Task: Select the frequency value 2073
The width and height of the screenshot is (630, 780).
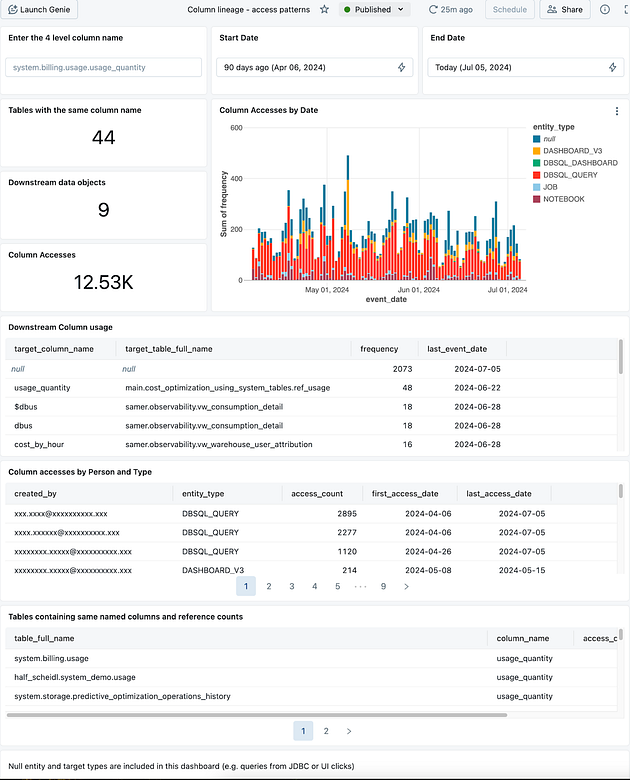Action: (x=402, y=369)
